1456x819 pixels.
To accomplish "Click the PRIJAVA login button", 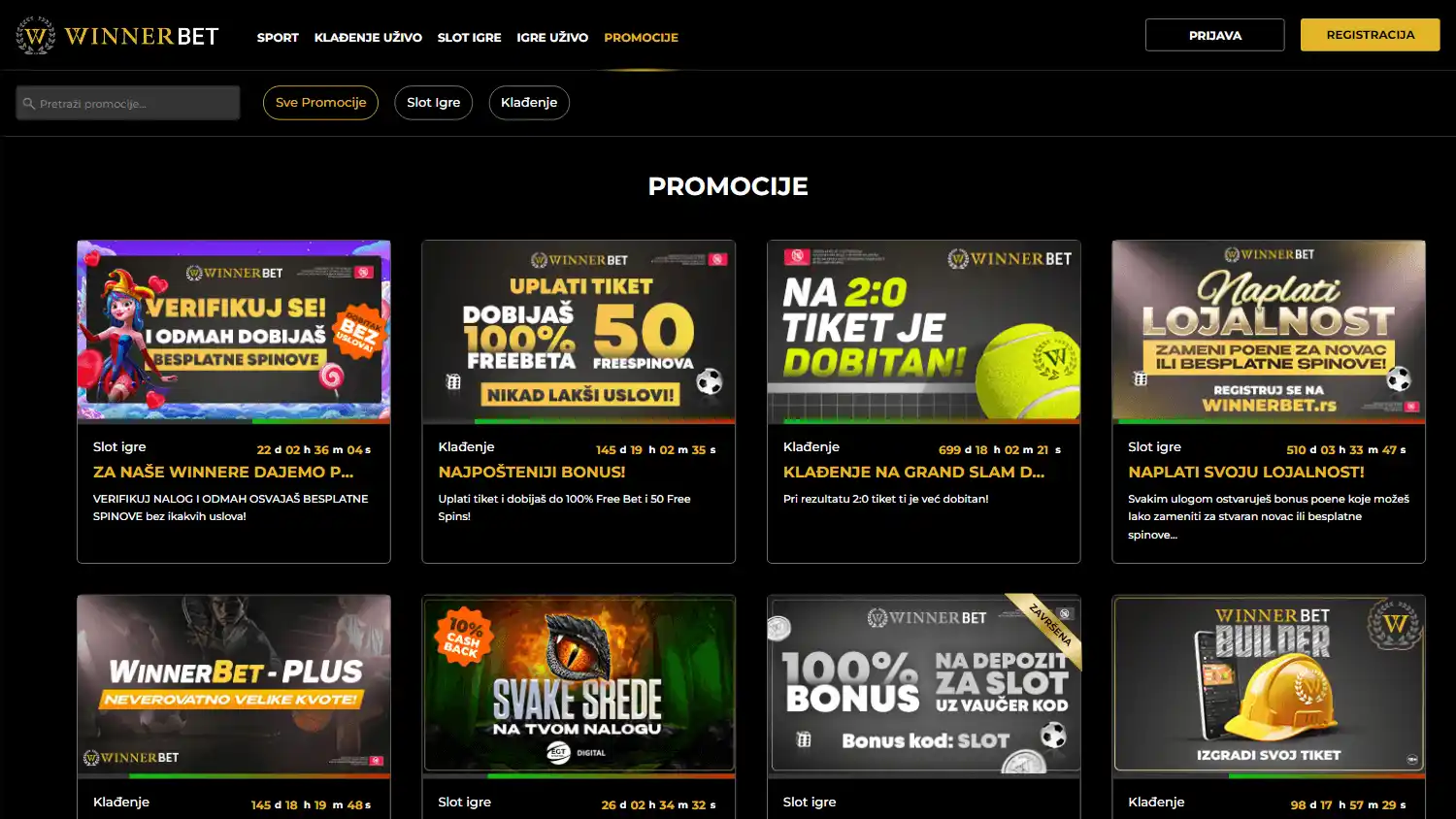I will point(1214,35).
